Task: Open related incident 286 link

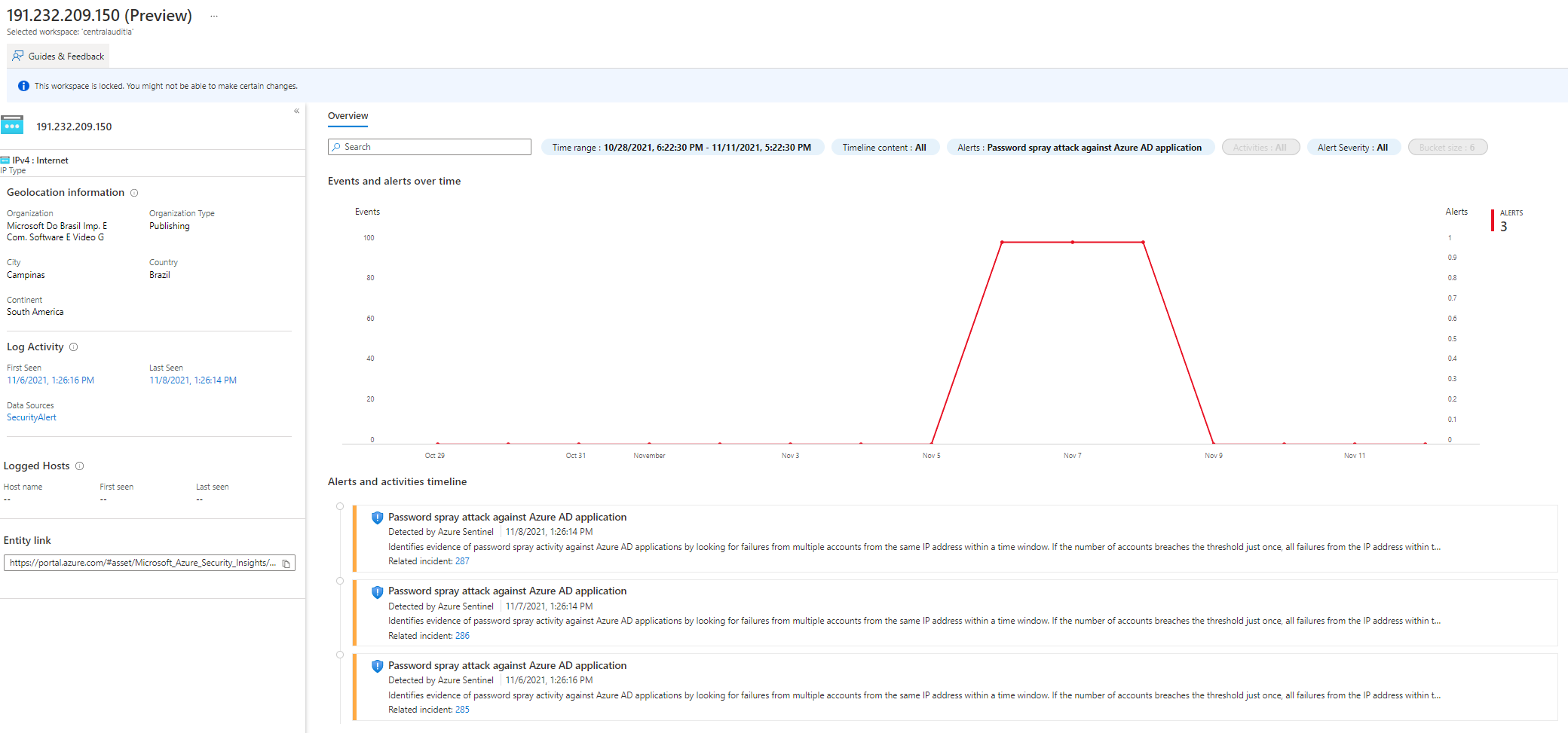Action: [462, 636]
